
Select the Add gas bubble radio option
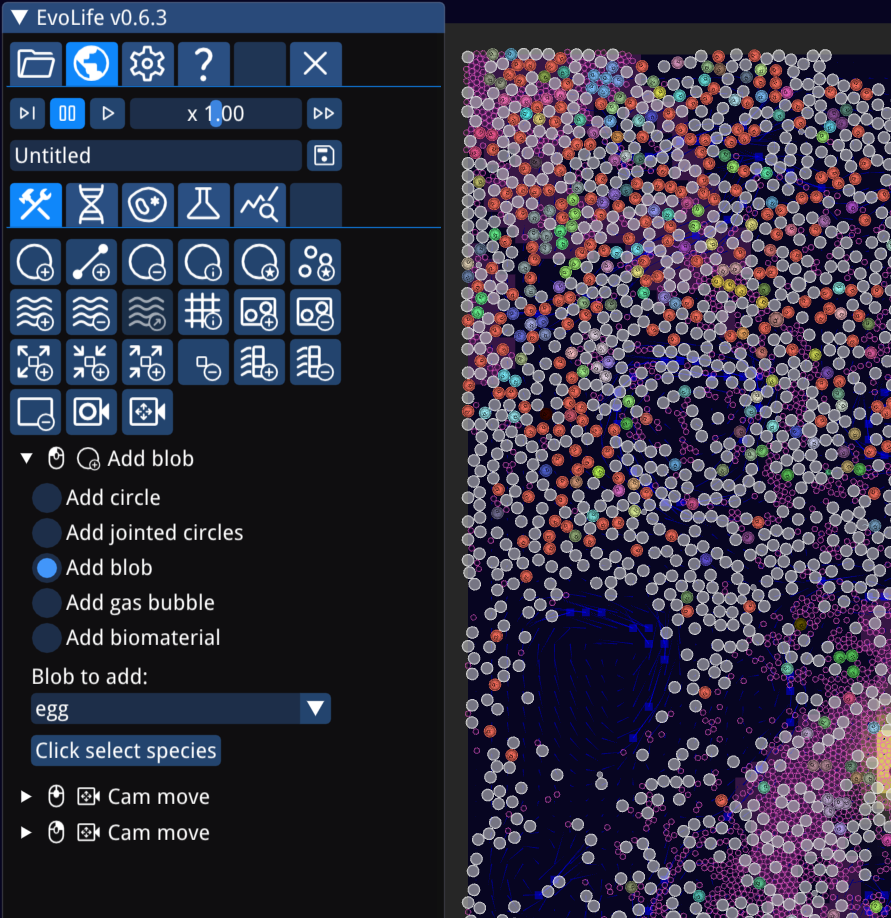46,603
